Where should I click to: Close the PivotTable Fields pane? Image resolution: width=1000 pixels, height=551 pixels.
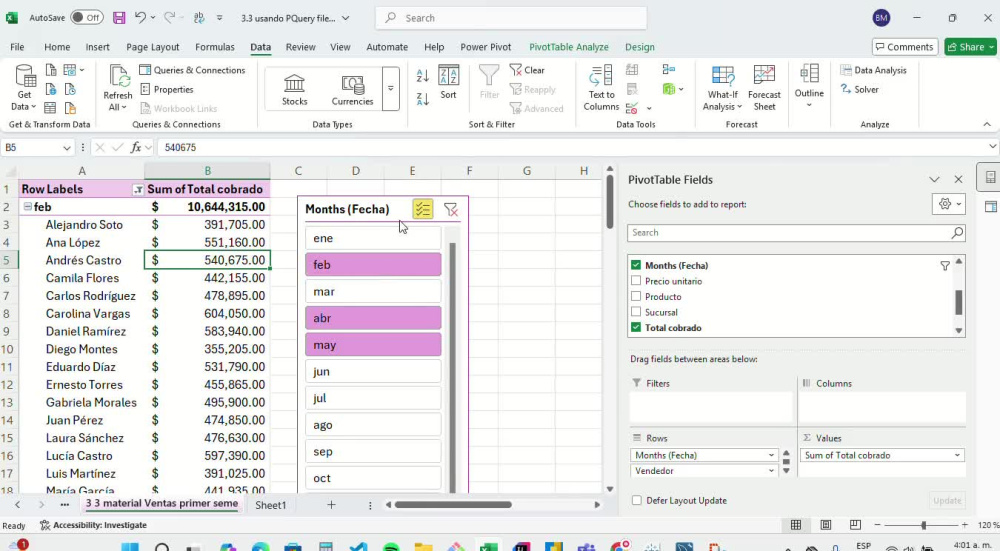click(958, 180)
